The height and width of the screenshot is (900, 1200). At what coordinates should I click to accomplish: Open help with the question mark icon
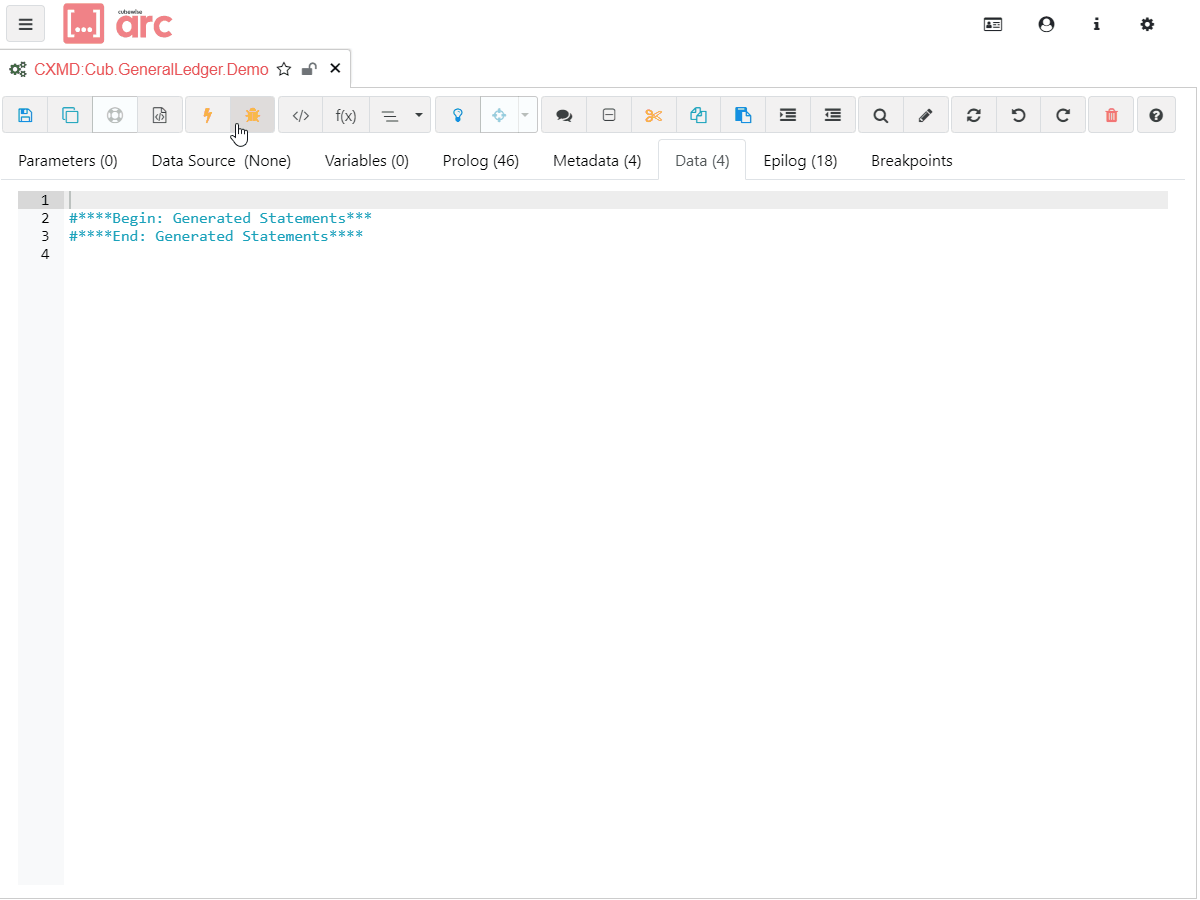[x=1156, y=115]
